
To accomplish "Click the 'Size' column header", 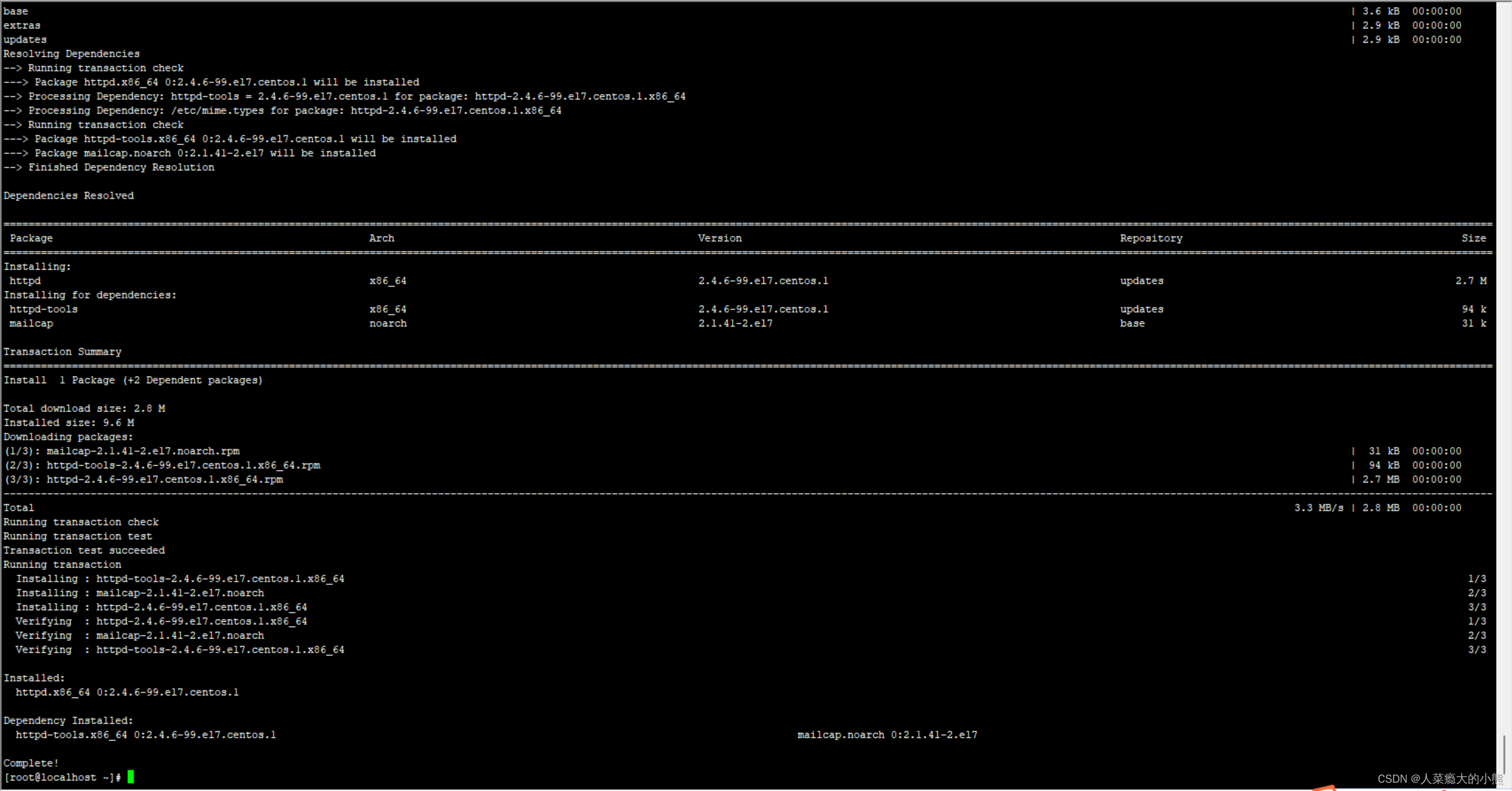I will coord(1474,238).
